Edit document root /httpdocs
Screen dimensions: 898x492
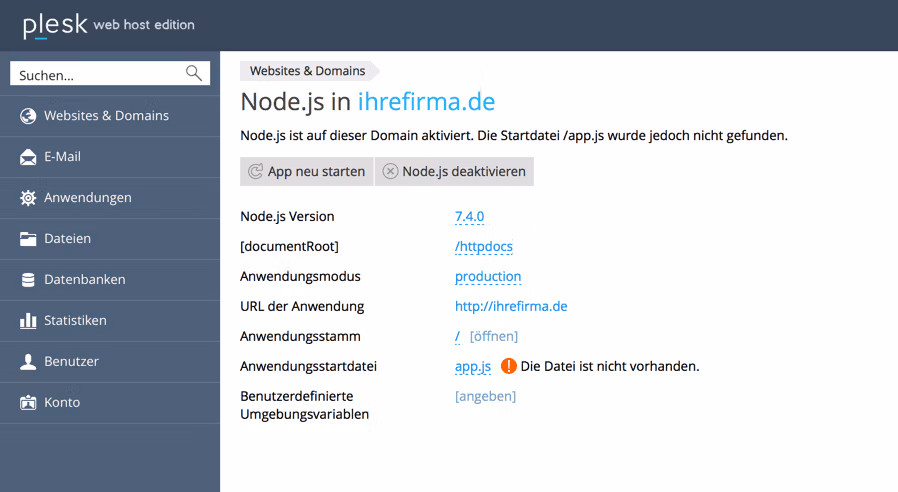(x=483, y=246)
